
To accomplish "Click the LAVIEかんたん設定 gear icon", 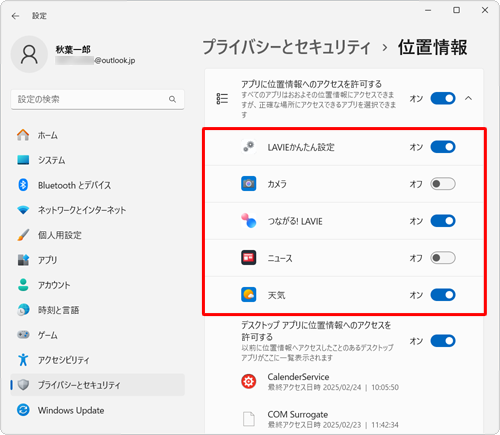I will click(x=249, y=147).
